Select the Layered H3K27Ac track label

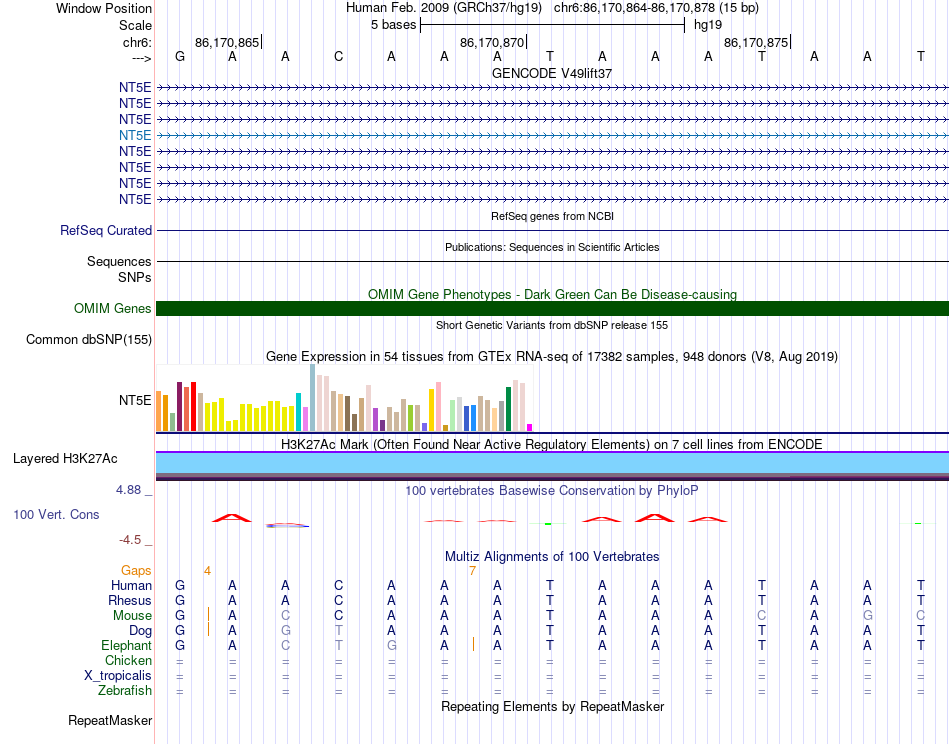coord(65,459)
